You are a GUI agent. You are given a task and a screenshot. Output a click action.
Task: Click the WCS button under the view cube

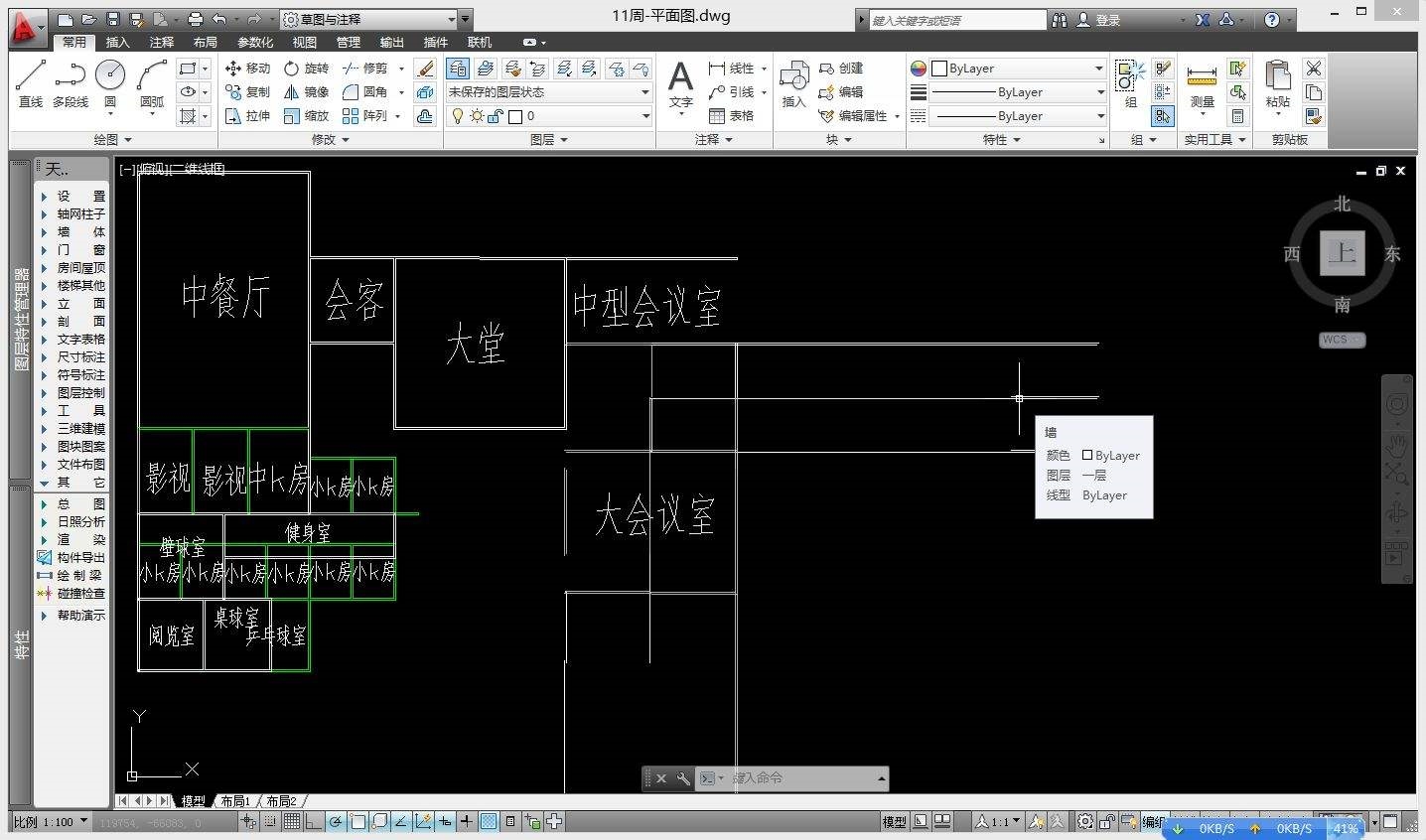1342,340
